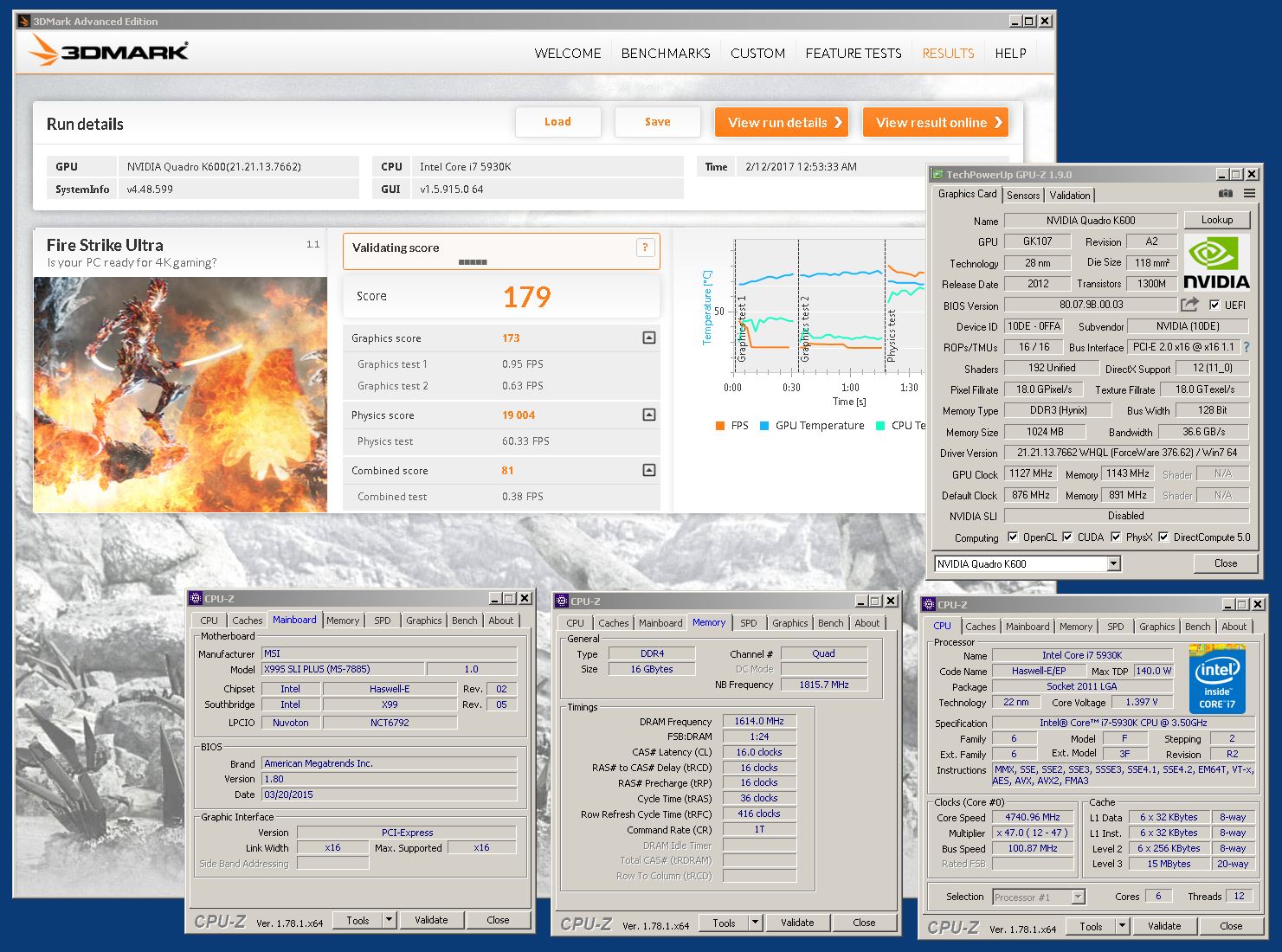Screen dimensions: 1282x952
Task: Open the CUSTOM menu in 3DMark
Action: click(x=757, y=53)
